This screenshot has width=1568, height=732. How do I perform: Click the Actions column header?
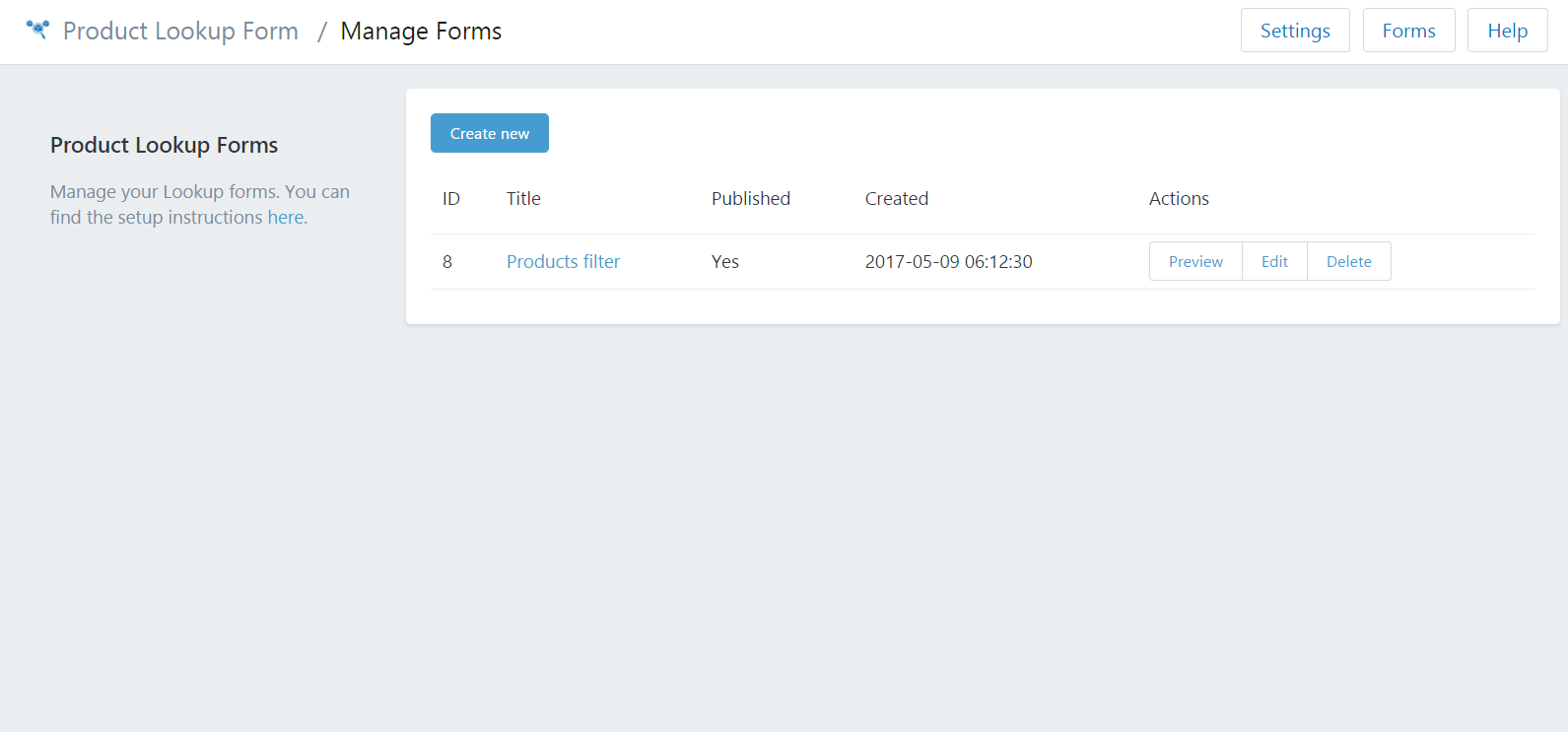[x=1179, y=198]
